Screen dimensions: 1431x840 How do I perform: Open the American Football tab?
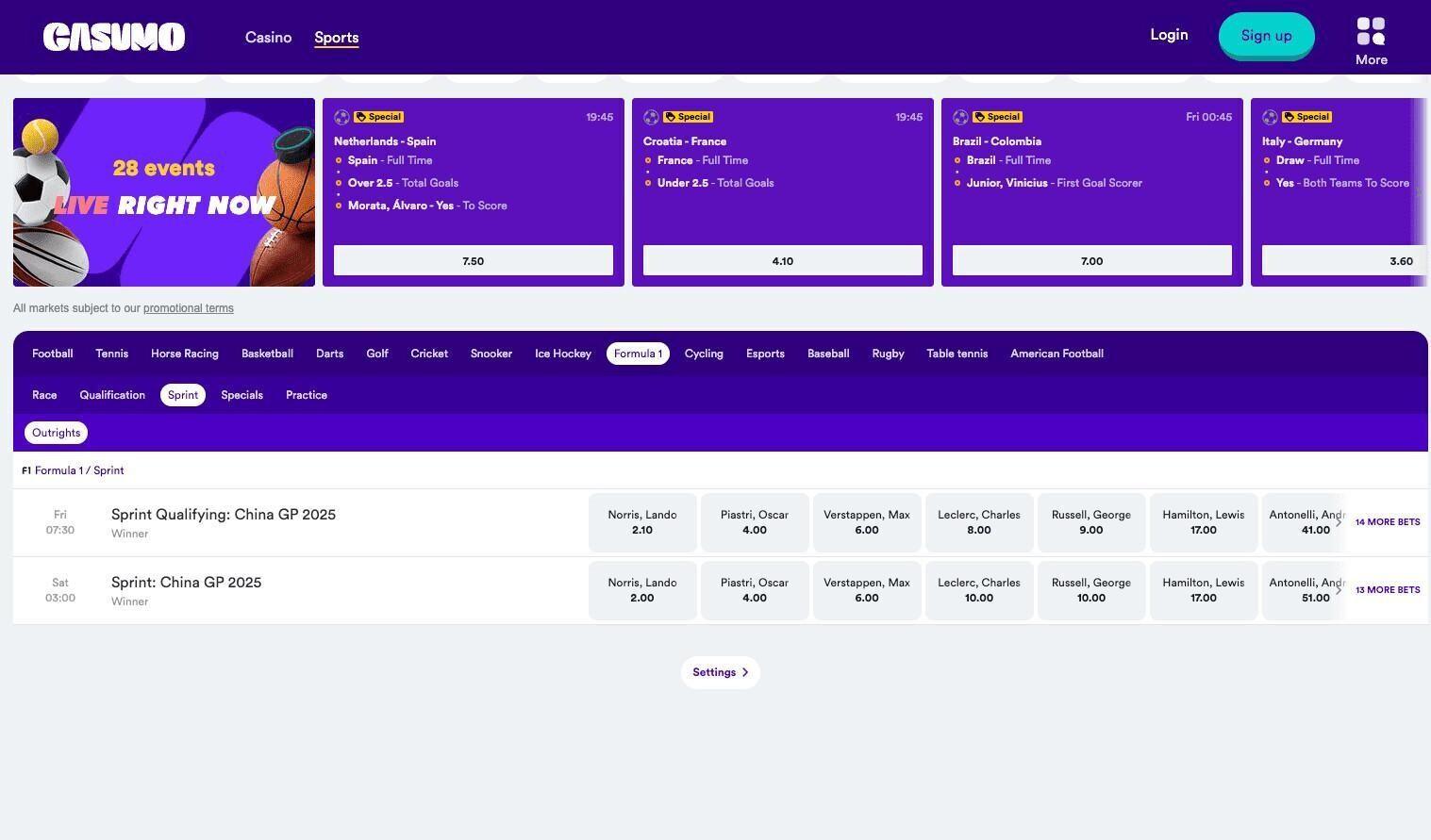tap(1057, 354)
